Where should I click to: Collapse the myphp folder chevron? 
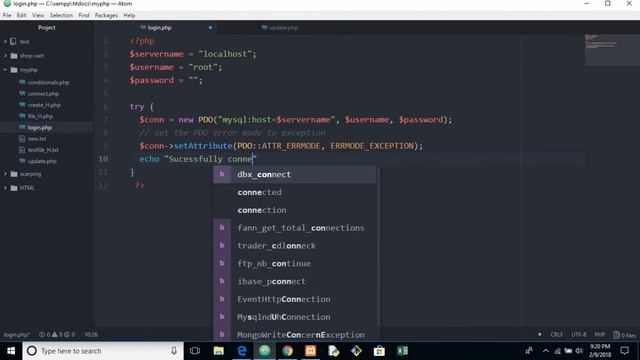pyautogui.click(x=5, y=70)
